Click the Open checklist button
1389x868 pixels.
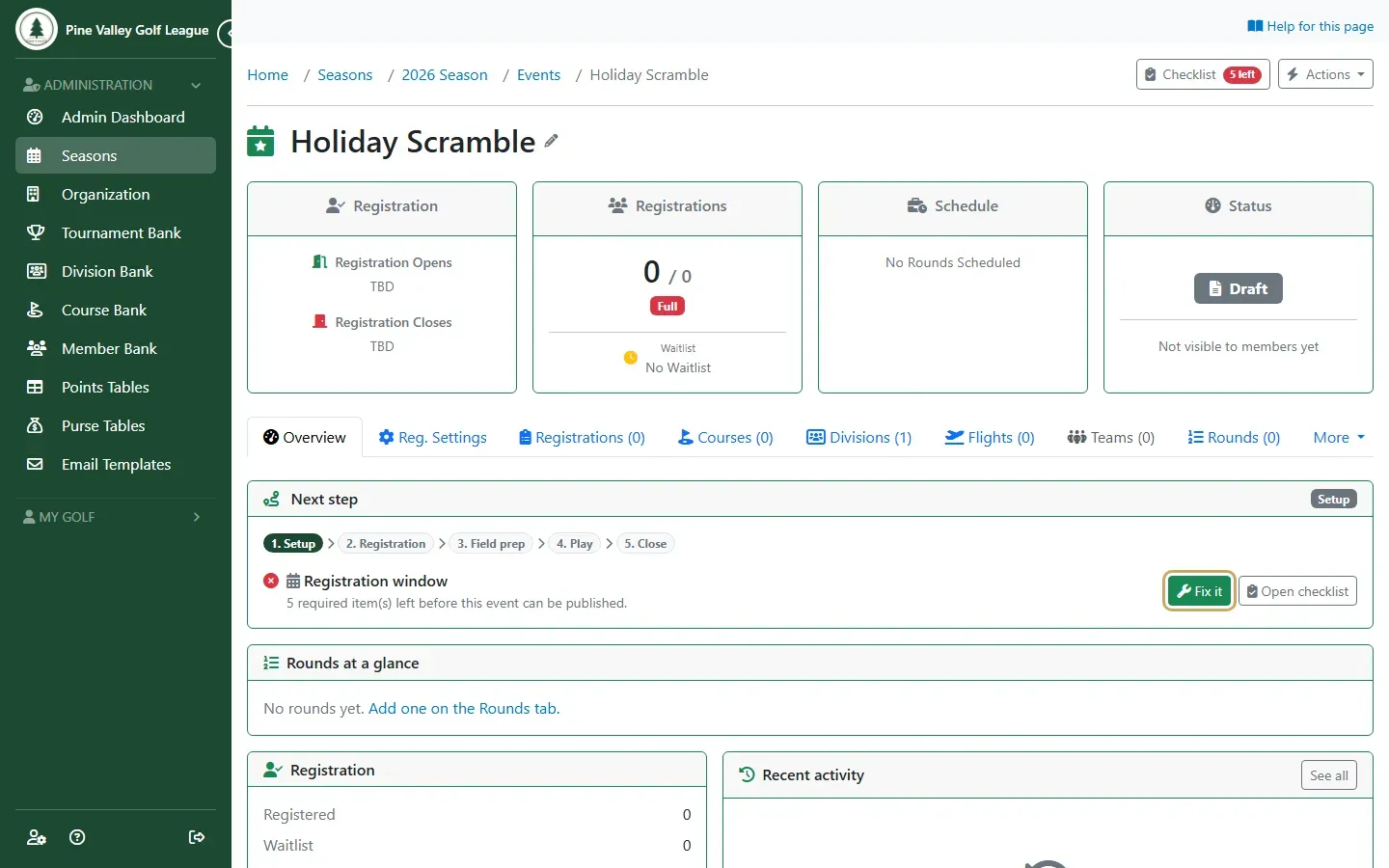point(1297,591)
